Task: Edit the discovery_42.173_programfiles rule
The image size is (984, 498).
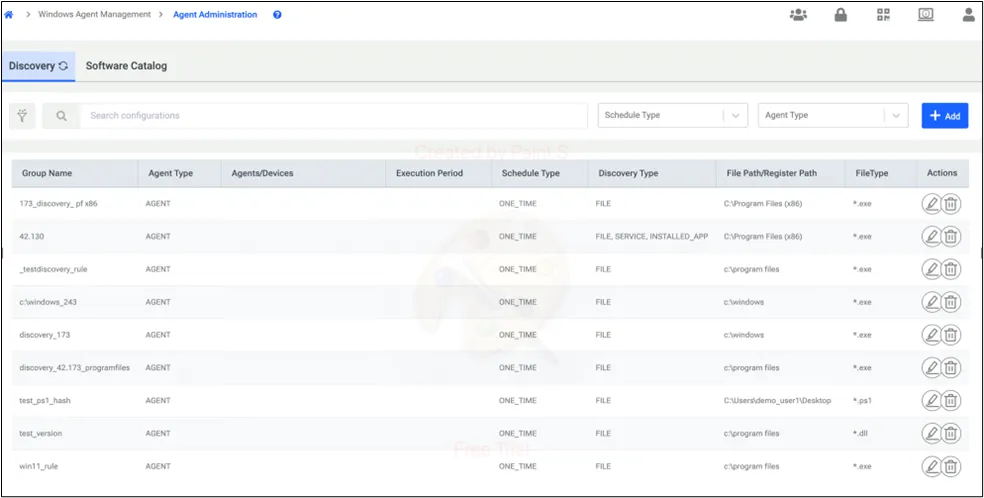Action: tap(932, 368)
